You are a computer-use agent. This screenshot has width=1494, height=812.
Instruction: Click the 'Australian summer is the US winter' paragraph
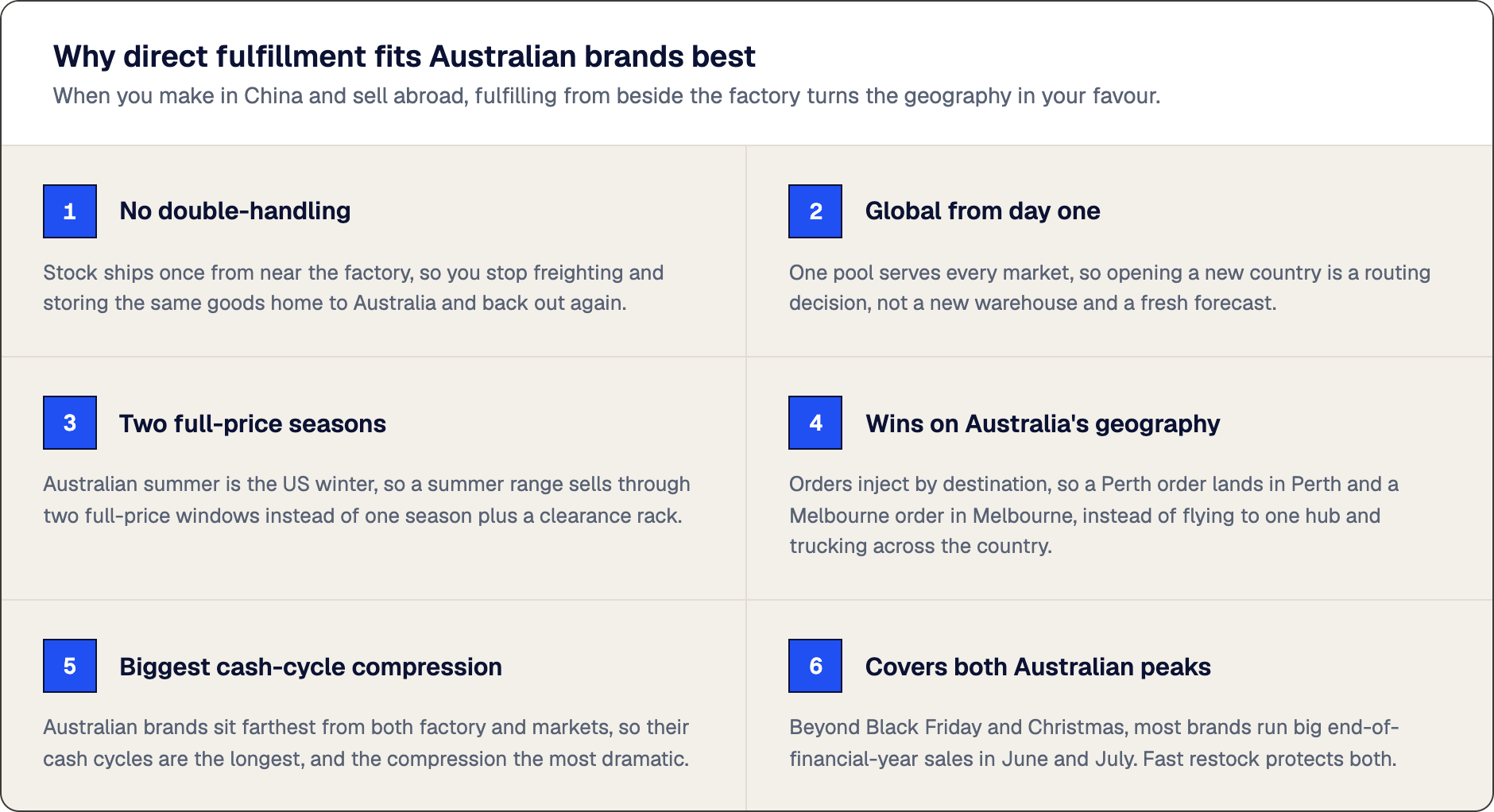(x=366, y=500)
